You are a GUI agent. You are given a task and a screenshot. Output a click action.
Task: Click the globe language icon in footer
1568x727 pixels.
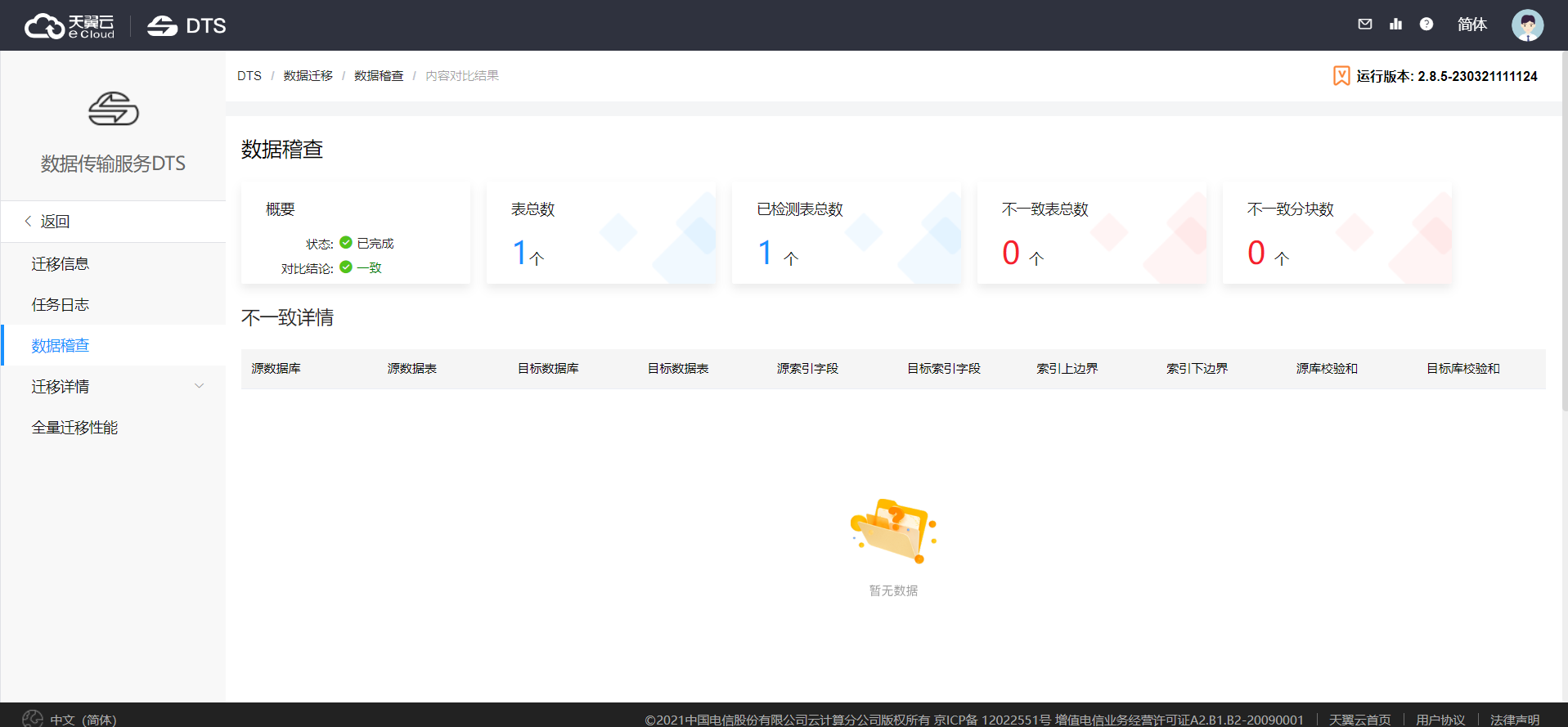[33, 719]
